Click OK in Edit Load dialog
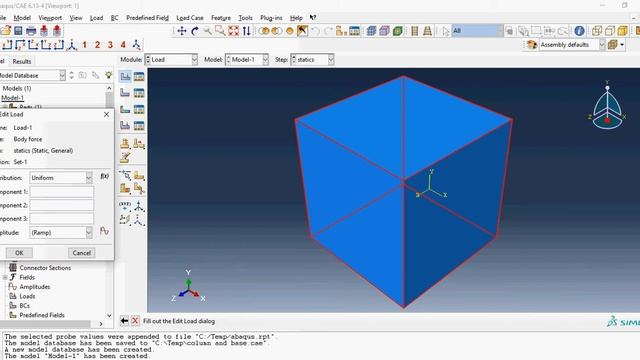The image size is (640, 360). [x=19, y=253]
